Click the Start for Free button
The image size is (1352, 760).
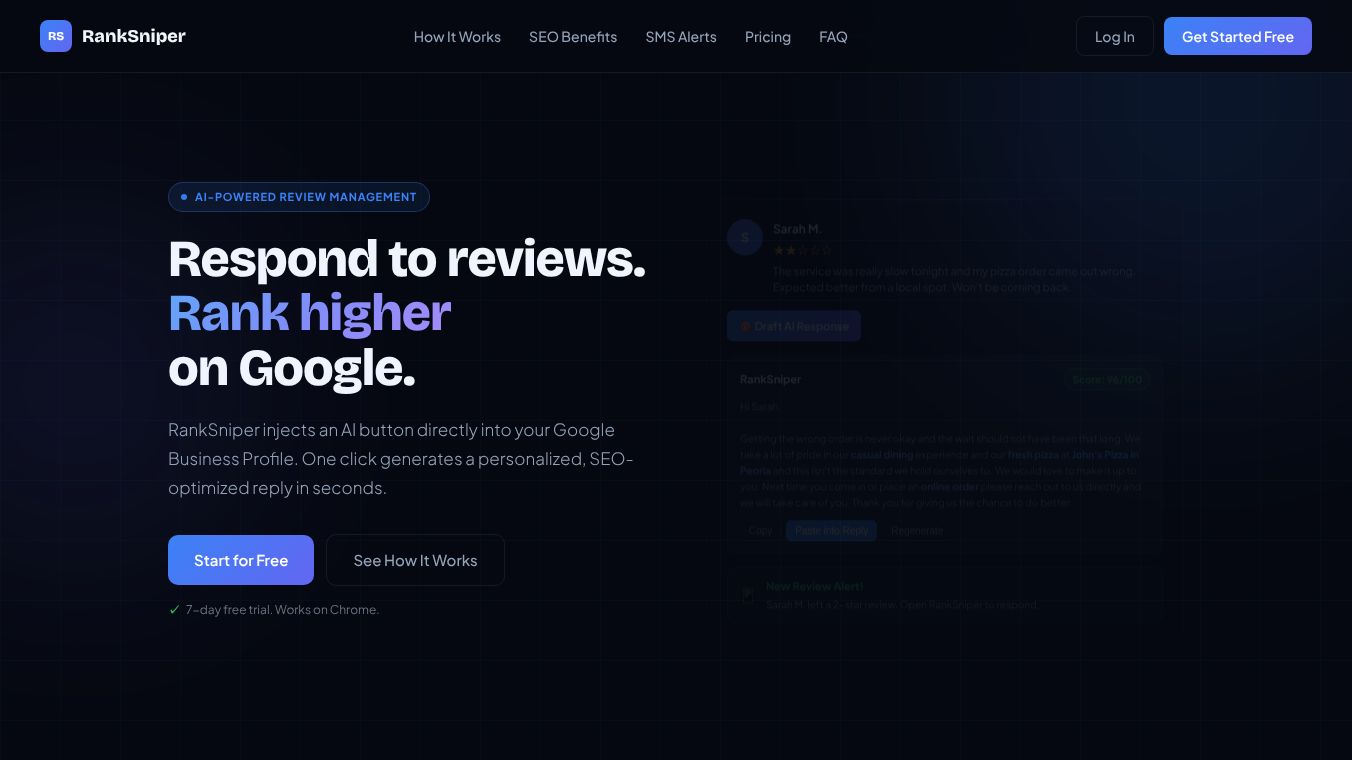(x=241, y=560)
